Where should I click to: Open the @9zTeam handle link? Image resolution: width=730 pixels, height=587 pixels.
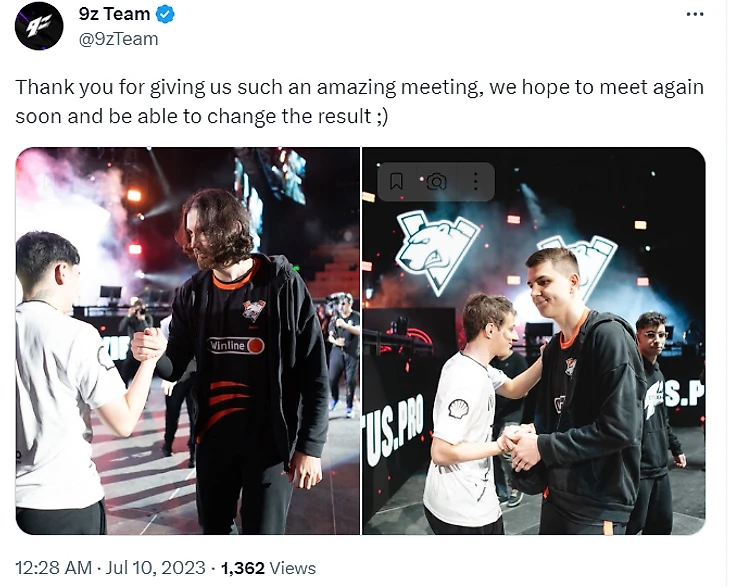[118, 39]
